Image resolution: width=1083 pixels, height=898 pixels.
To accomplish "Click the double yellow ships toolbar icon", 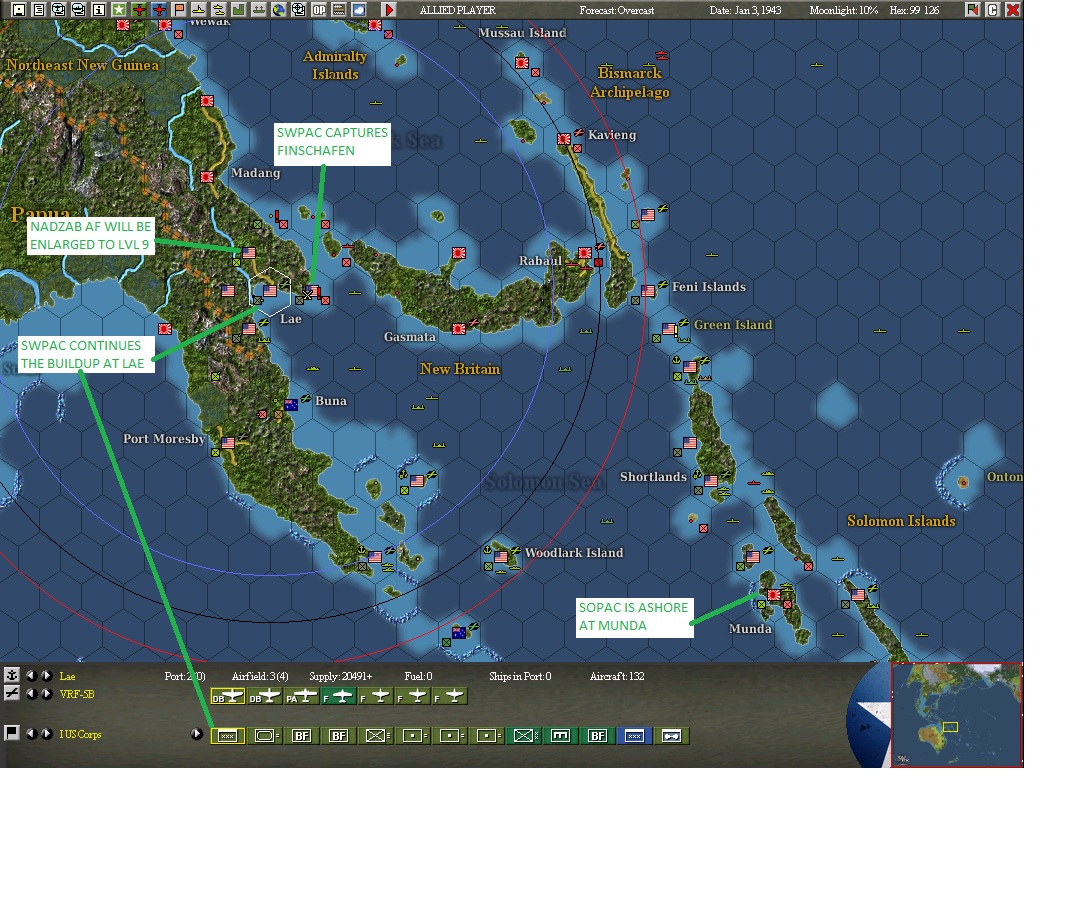I will 219,10.
